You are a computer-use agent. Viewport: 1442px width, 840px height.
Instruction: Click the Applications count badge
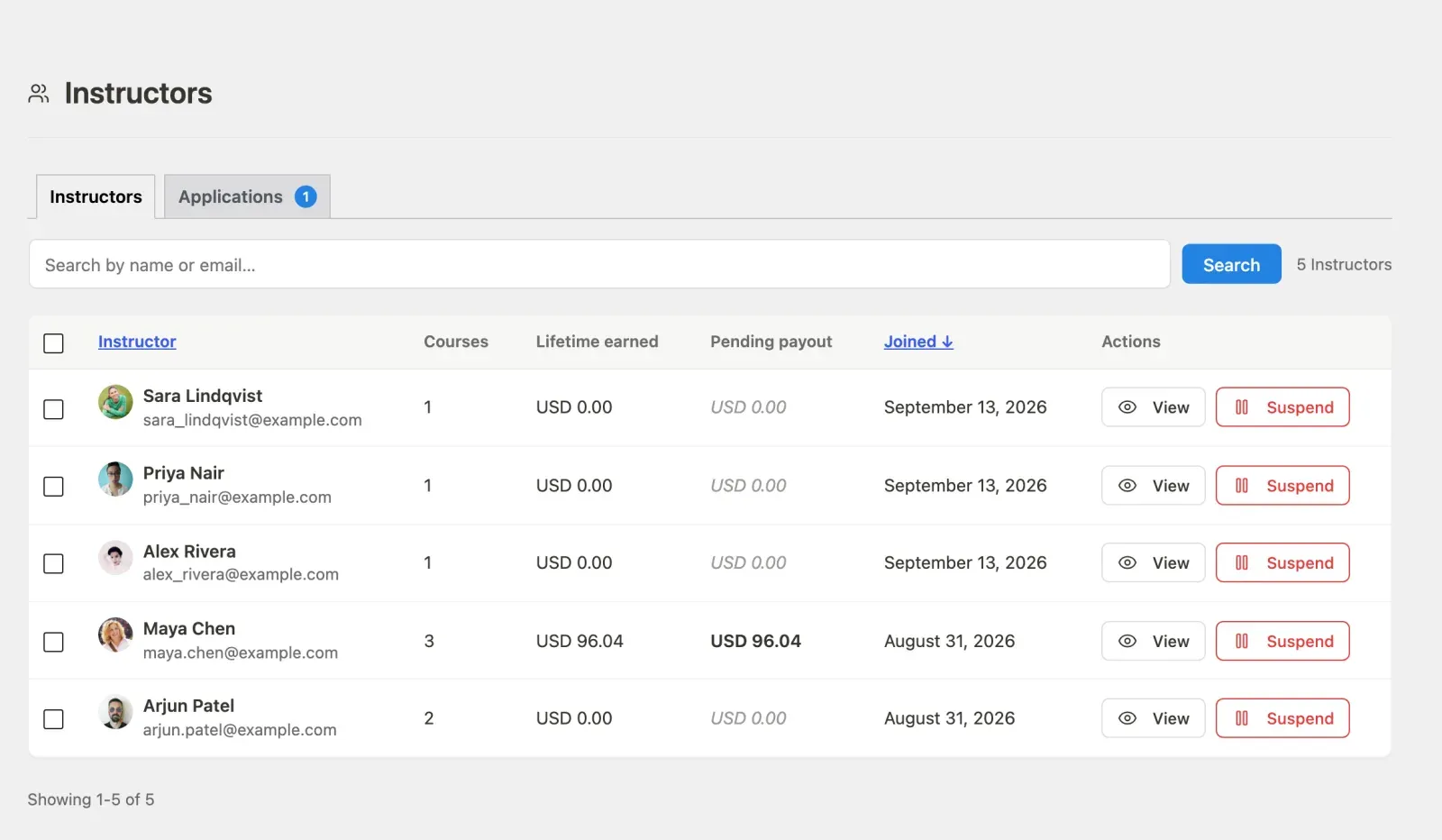pyautogui.click(x=306, y=196)
